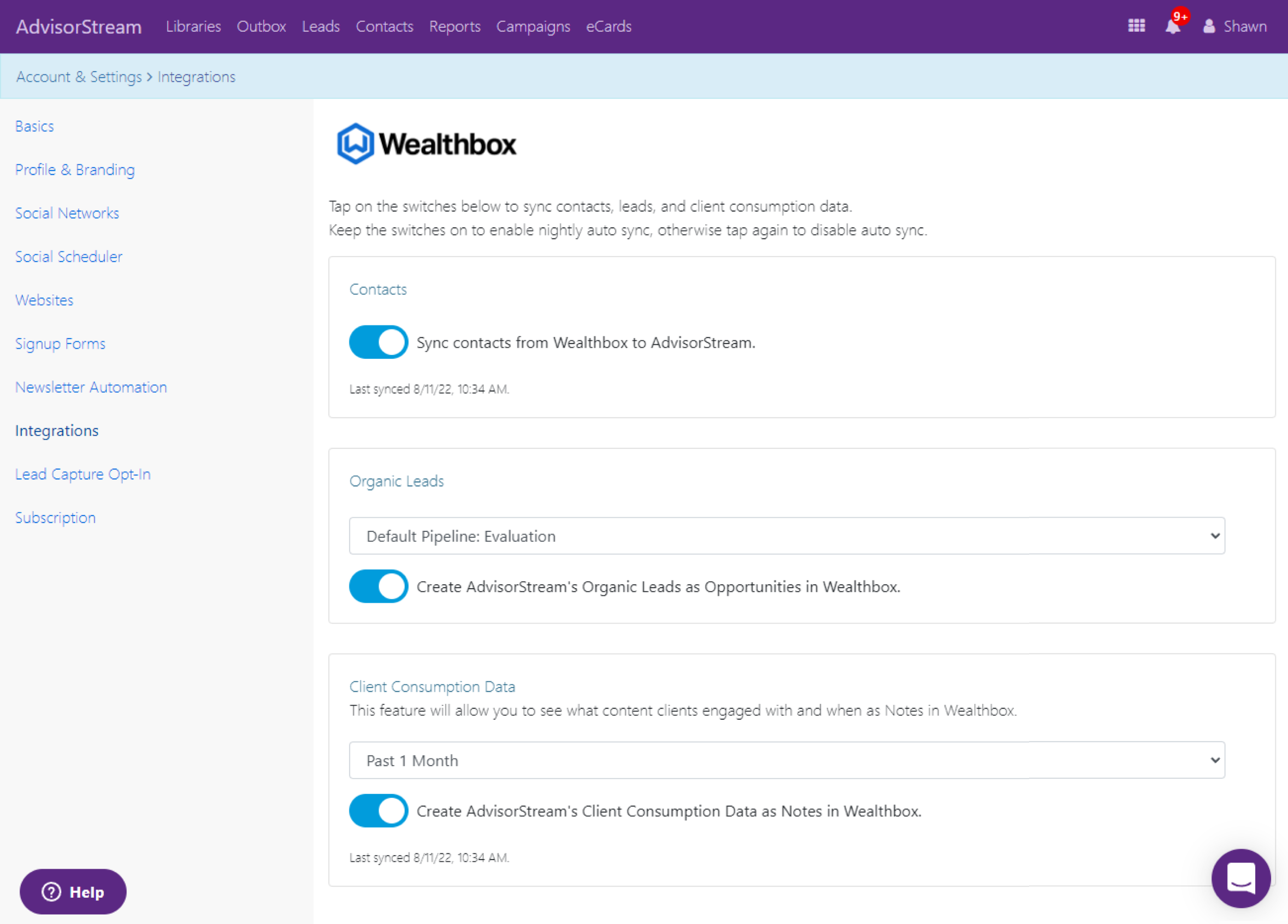This screenshot has height=924, width=1288.
Task: Click the Integrations sidebar link
Action: pyautogui.click(x=57, y=430)
